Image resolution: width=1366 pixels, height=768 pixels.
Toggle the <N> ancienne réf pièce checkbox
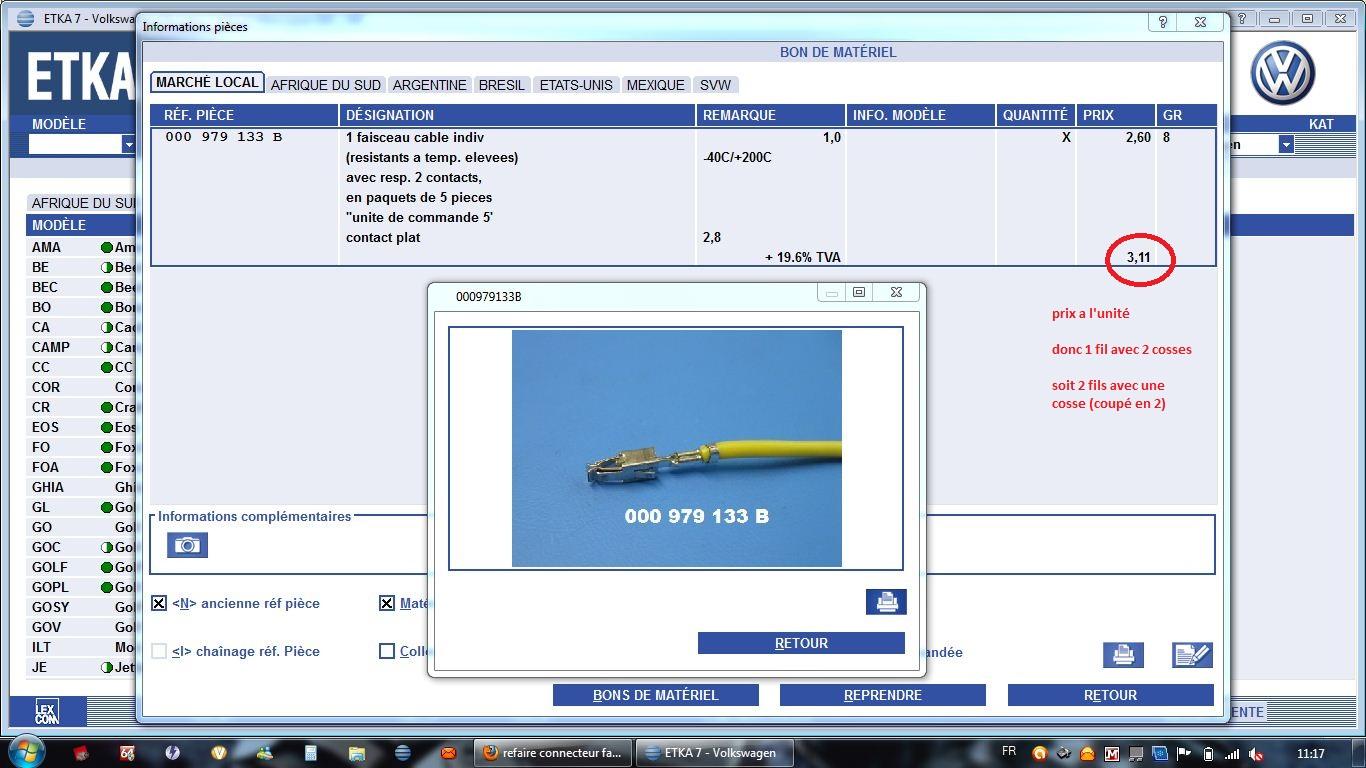(x=159, y=603)
